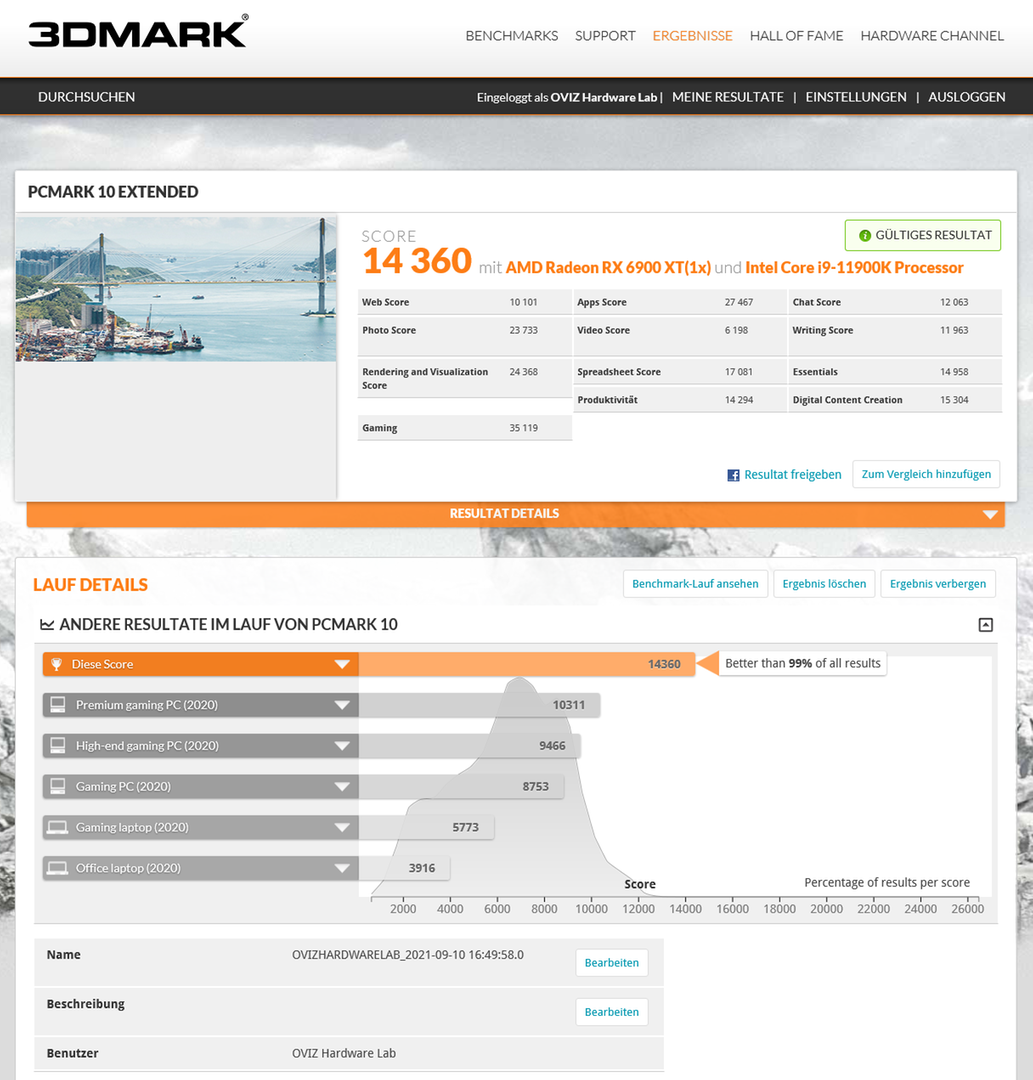Expand the High-end gaming PC (2020) dropdown
Viewport: 1033px width, 1080px height.
click(342, 746)
